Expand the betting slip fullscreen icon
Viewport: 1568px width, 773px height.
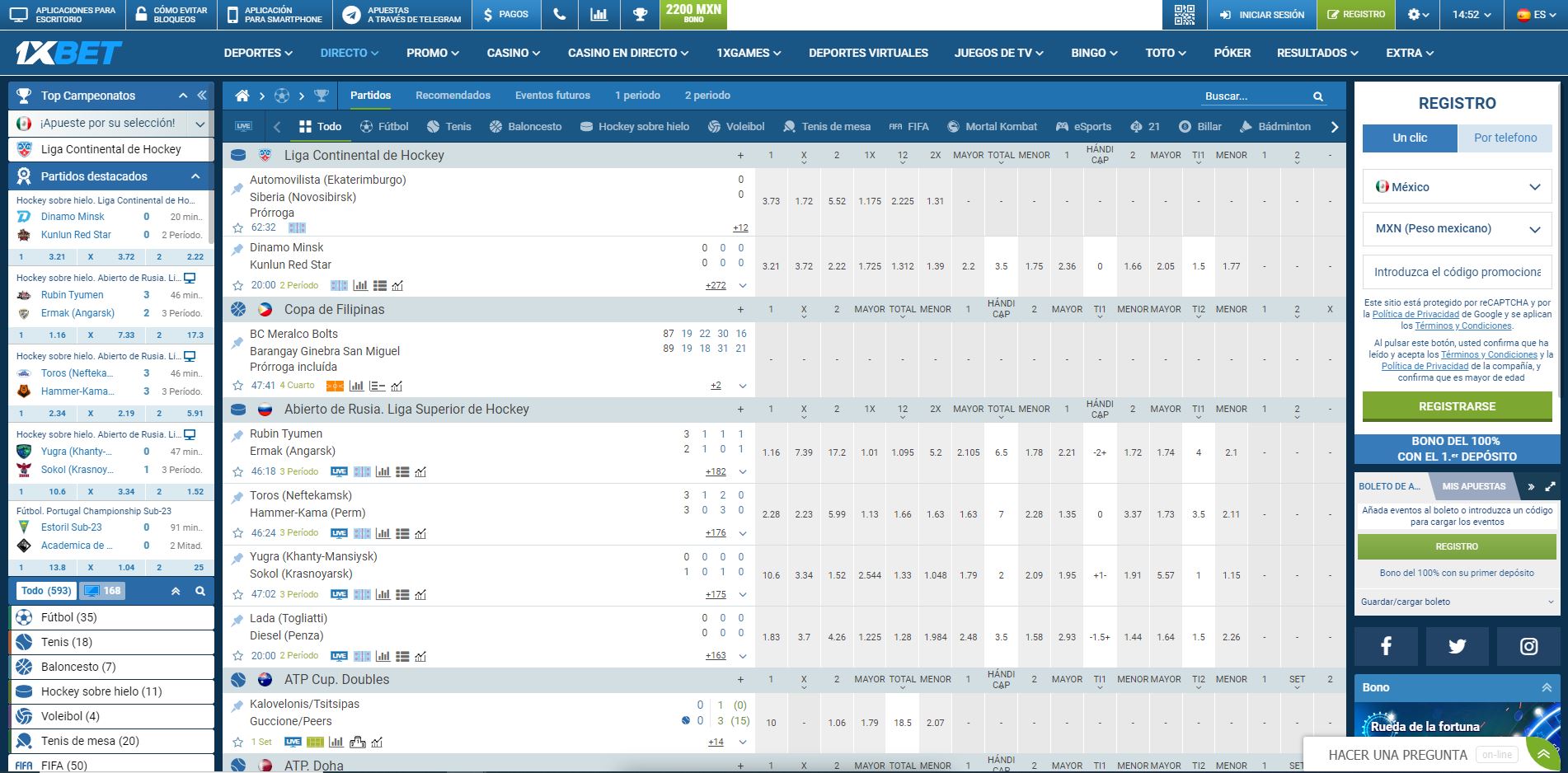1550,486
